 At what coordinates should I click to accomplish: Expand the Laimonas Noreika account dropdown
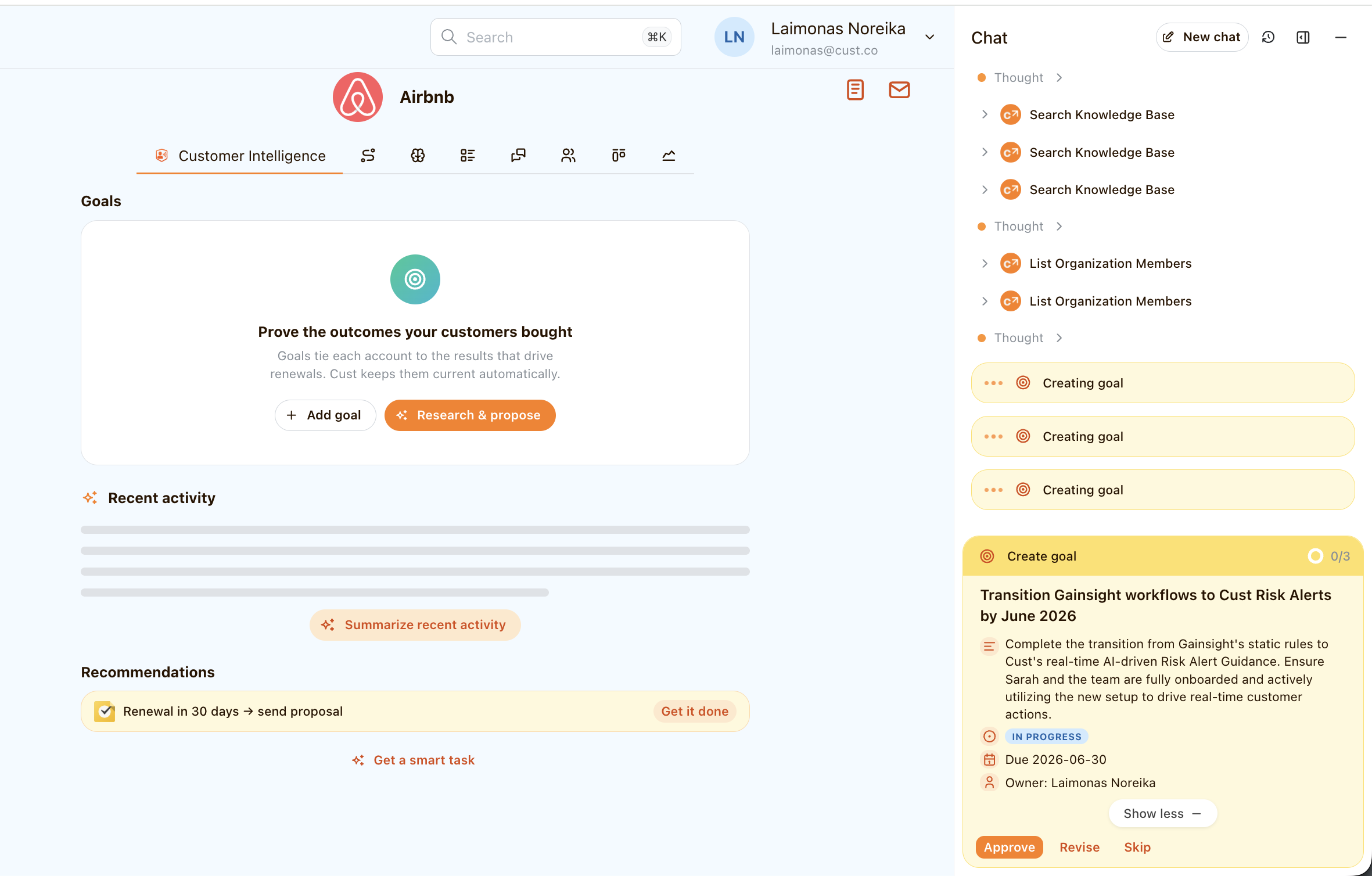tap(929, 37)
